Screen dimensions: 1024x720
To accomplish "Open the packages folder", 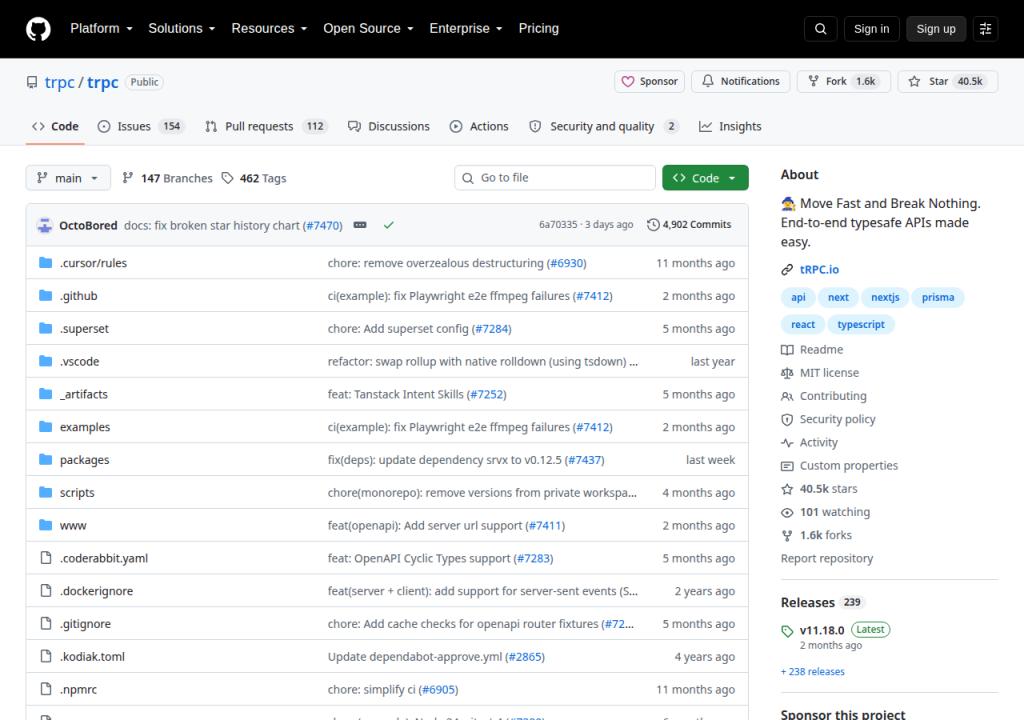I will tap(84, 460).
